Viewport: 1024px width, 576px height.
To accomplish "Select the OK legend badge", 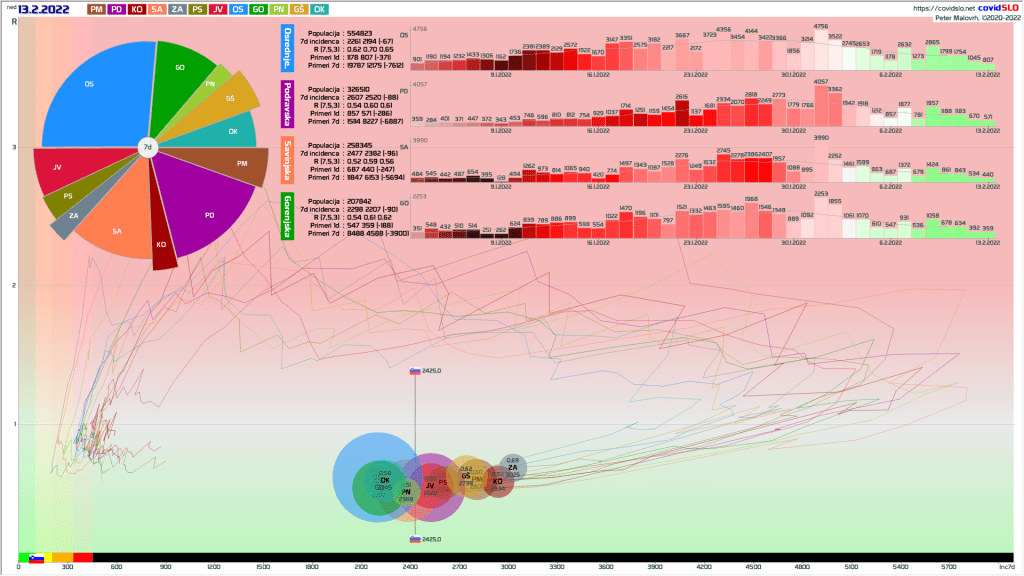I will click(319, 9).
